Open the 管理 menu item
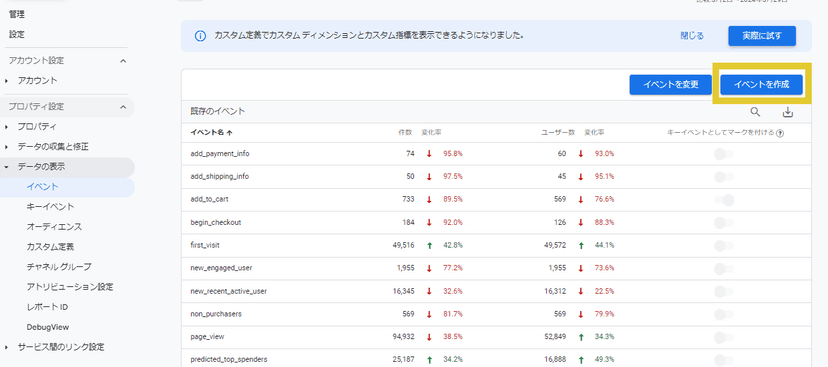This screenshot has height=367, width=828. tap(16, 14)
